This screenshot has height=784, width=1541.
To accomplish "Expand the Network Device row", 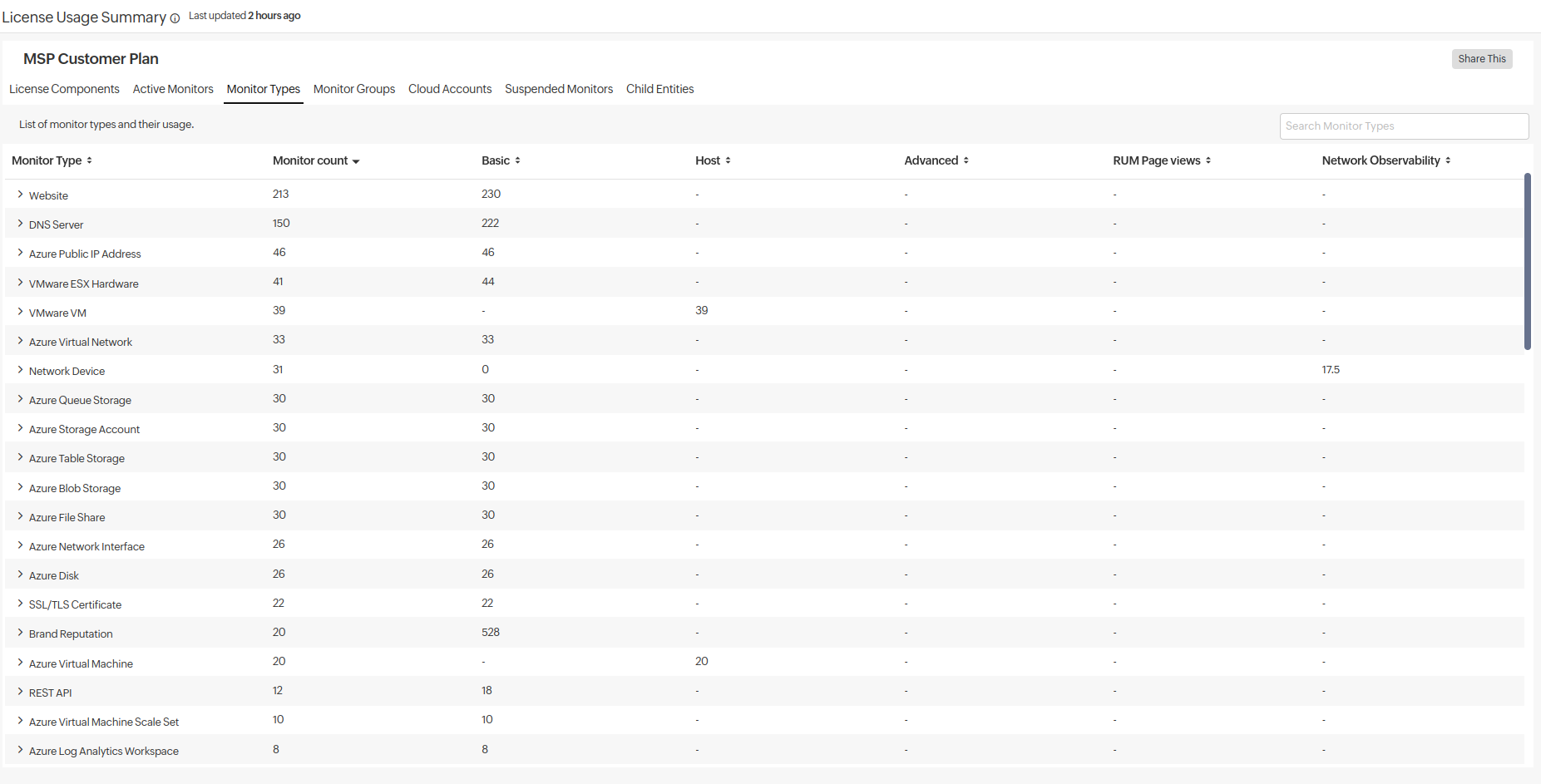I will tap(20, 370).
